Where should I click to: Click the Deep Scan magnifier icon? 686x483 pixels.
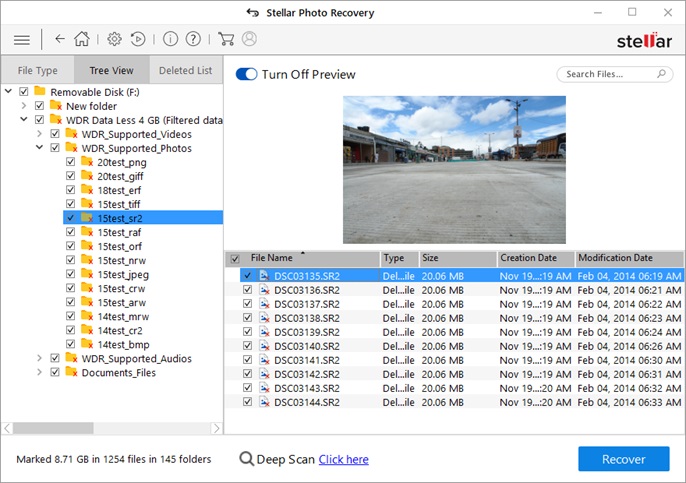pos(246,459)
